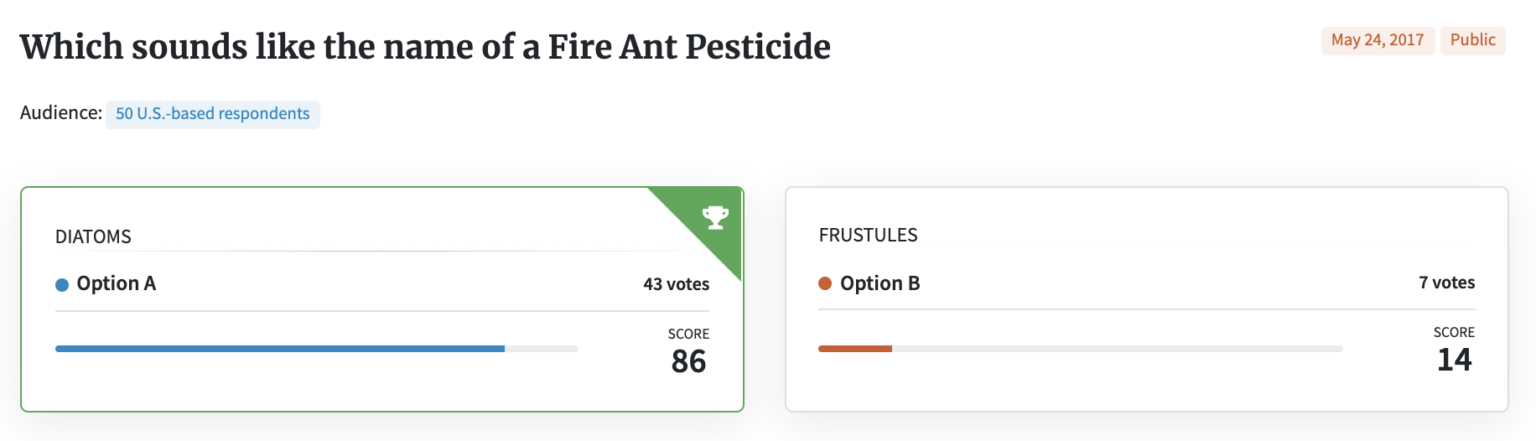Click the blue dot beside Option A
The width and height of the screenshot is (1536, 441).
coord(62,285)
